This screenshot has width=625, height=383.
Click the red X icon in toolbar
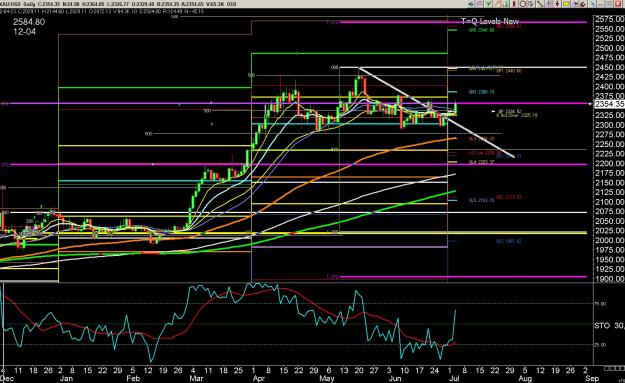[x=618, y=4]
